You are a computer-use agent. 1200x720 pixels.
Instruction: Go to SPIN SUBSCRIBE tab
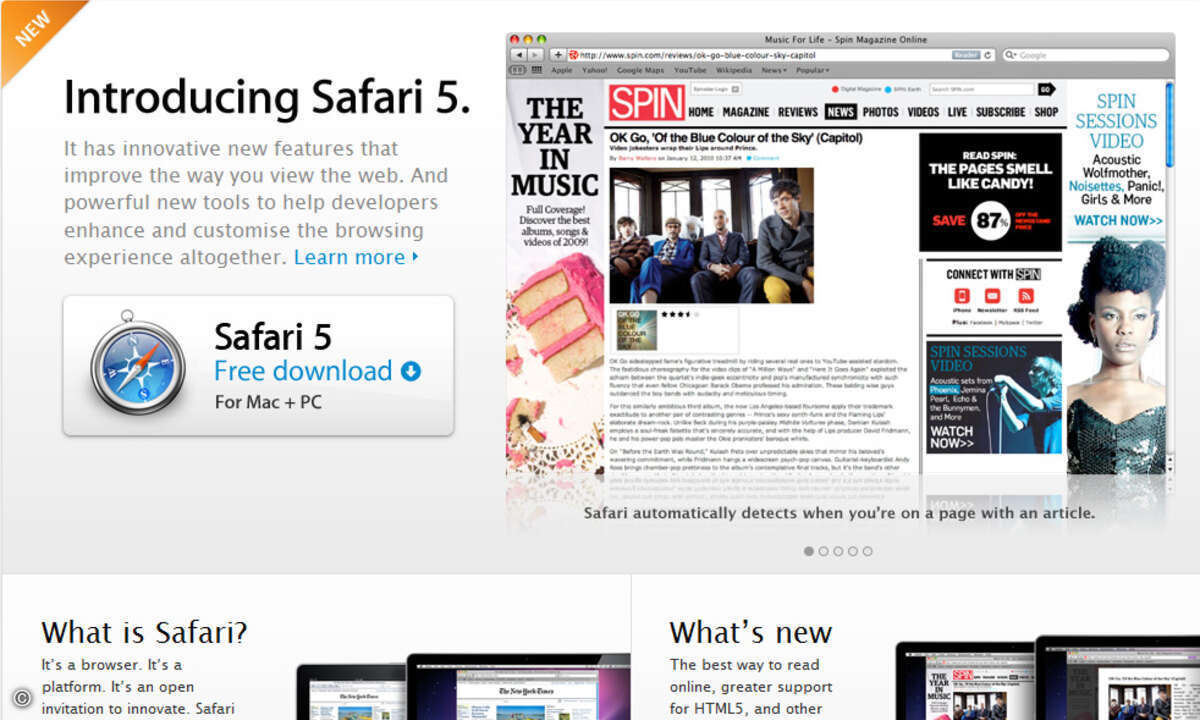click(1001, 112)
